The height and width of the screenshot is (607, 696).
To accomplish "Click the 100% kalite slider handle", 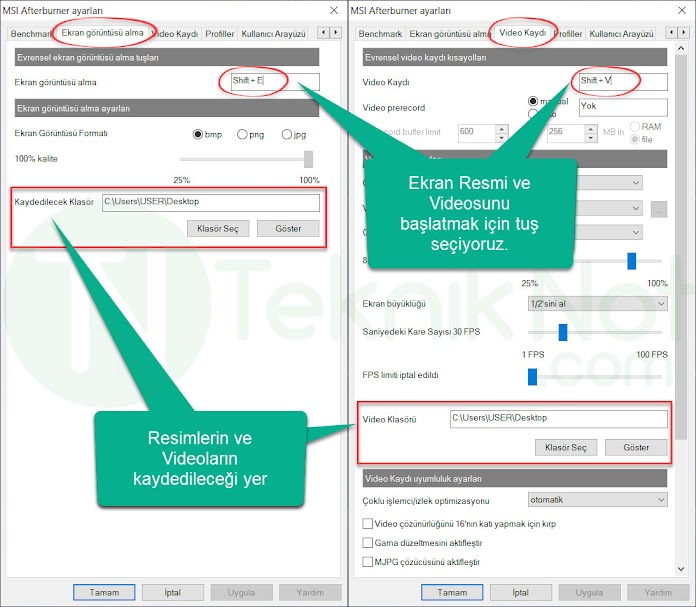I will (x=308, y=159).
